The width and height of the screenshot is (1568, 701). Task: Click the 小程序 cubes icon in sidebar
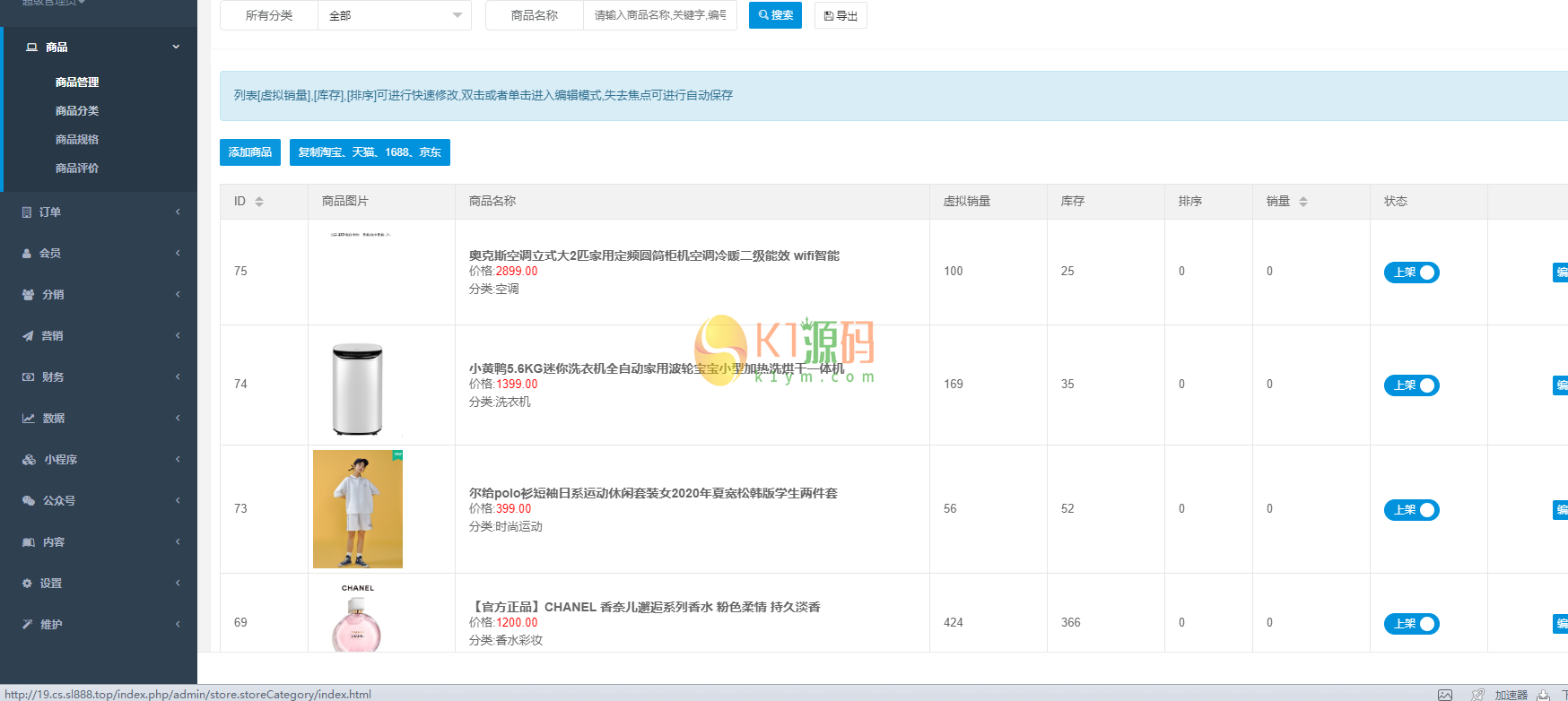29,460
